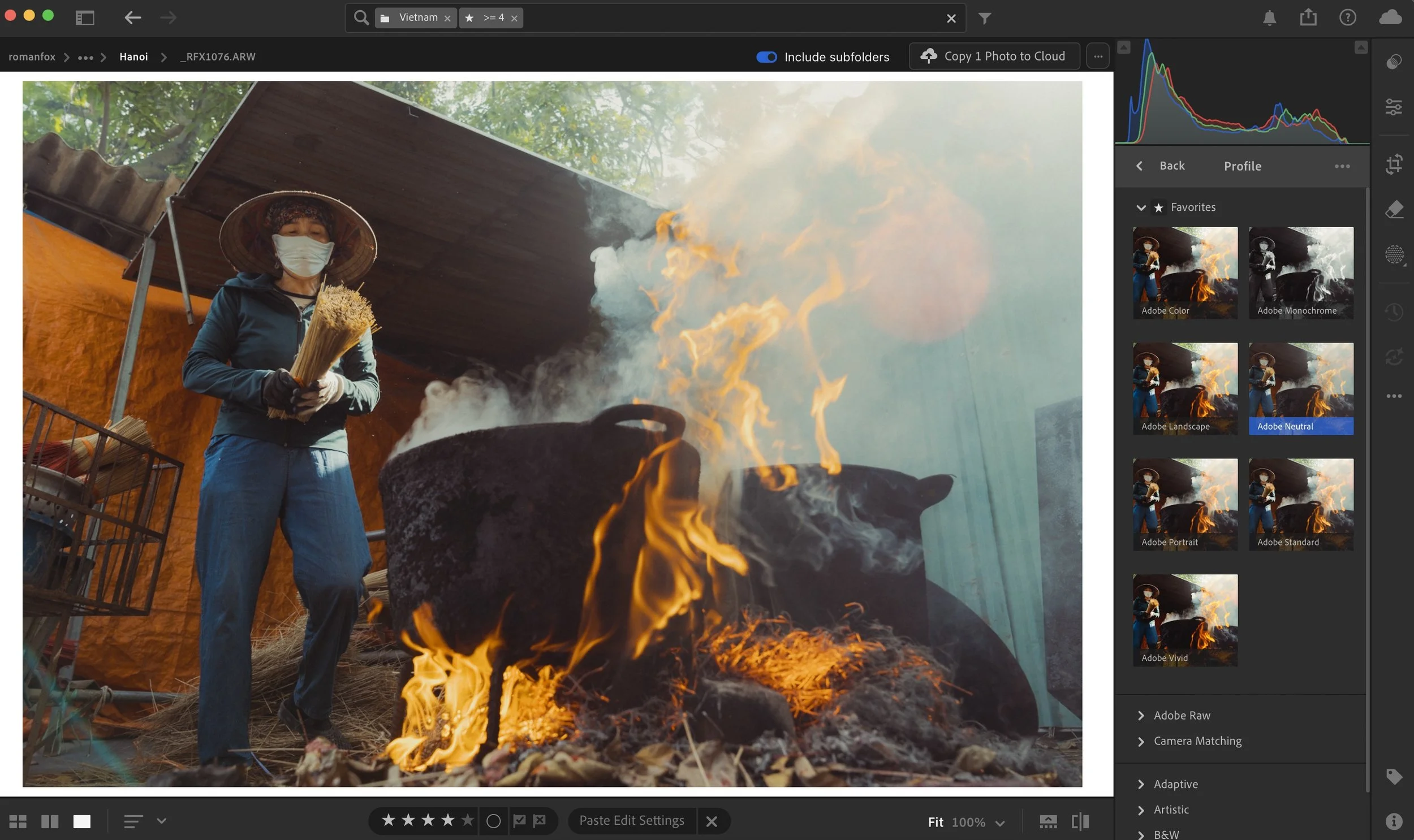Screen dimensions: 1414x840
Task: Toggle show original before/after view
Action: click(x=1080, y=821)
